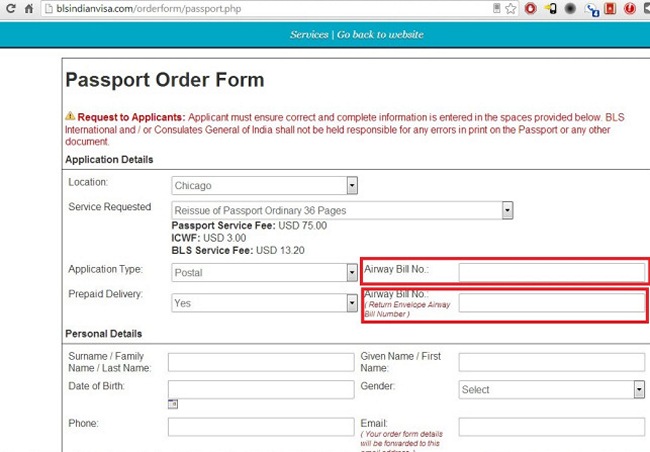Click the Services link in header
650x452 pixels.
[309, 34]
